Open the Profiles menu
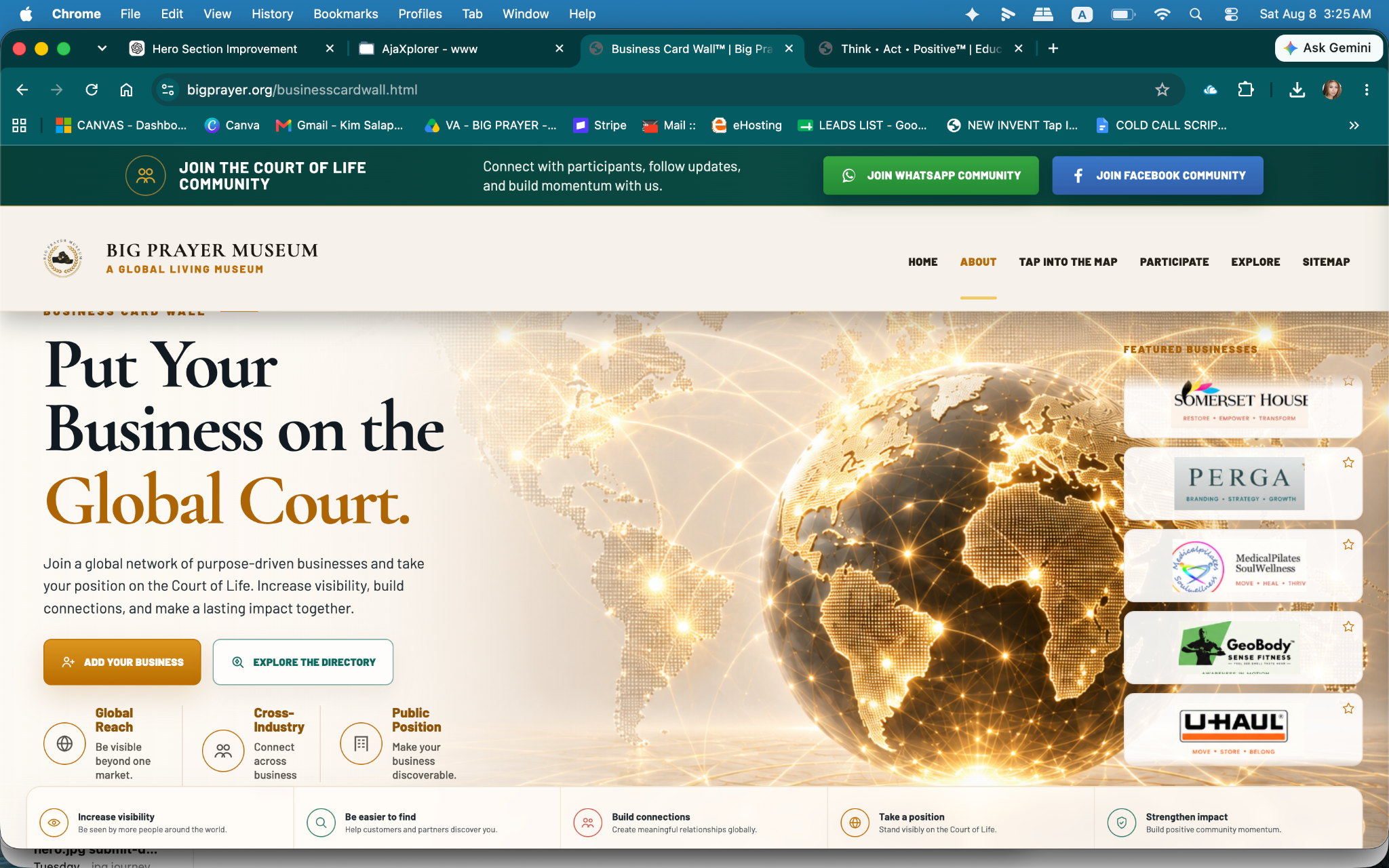 [420, 14]
